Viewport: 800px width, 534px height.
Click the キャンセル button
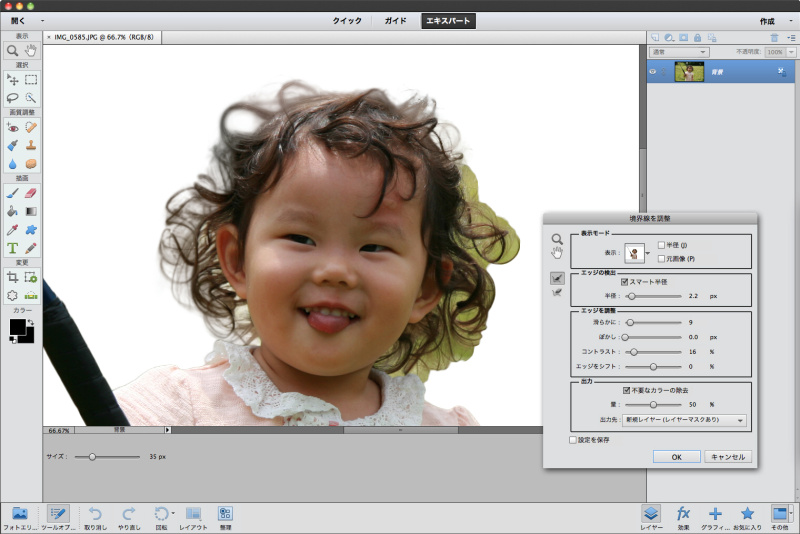tap(728, 457)
